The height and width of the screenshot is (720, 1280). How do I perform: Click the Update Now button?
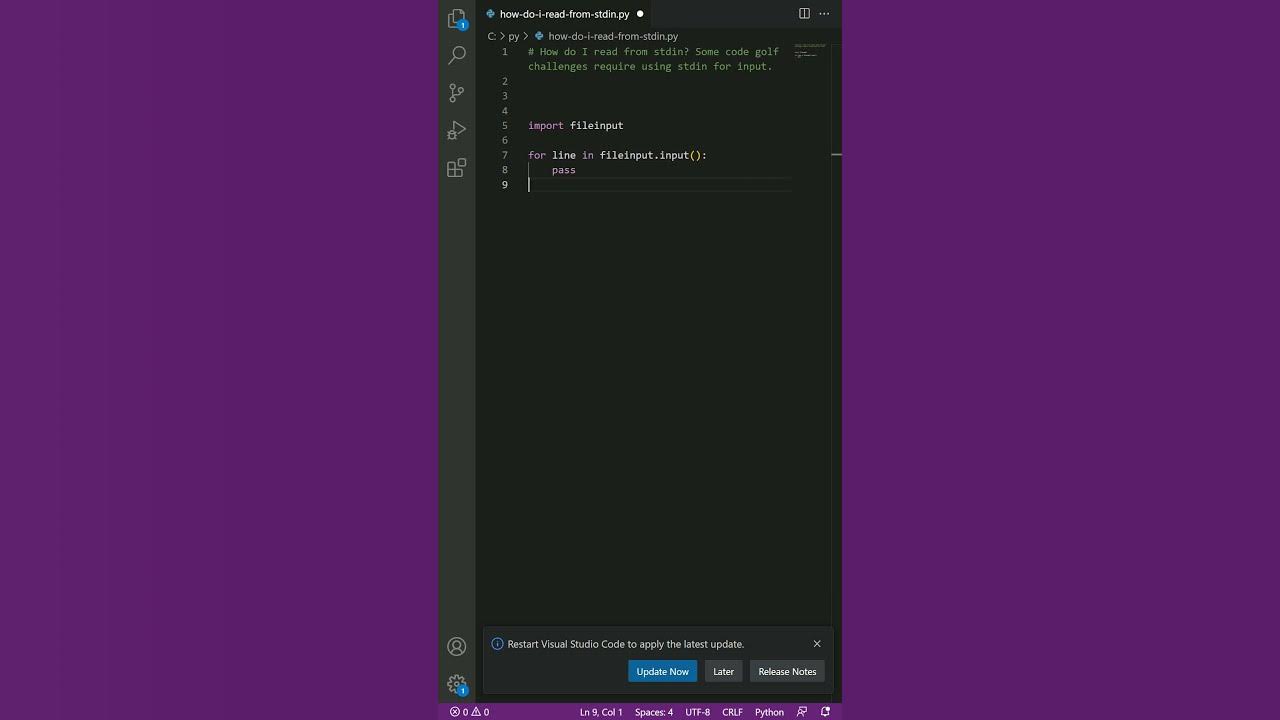pos(662,672)
